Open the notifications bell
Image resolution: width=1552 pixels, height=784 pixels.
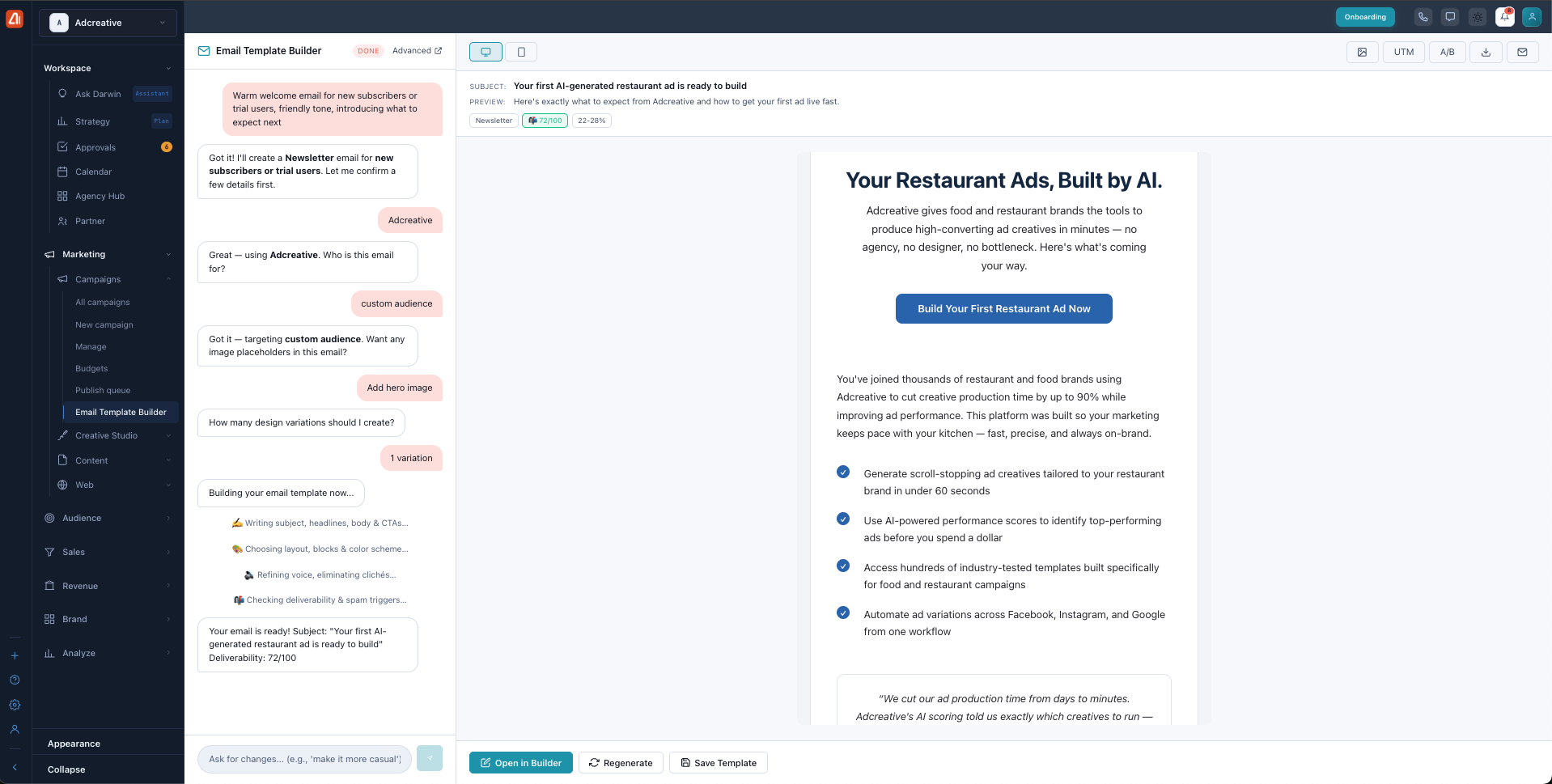tap(1504, 17)
